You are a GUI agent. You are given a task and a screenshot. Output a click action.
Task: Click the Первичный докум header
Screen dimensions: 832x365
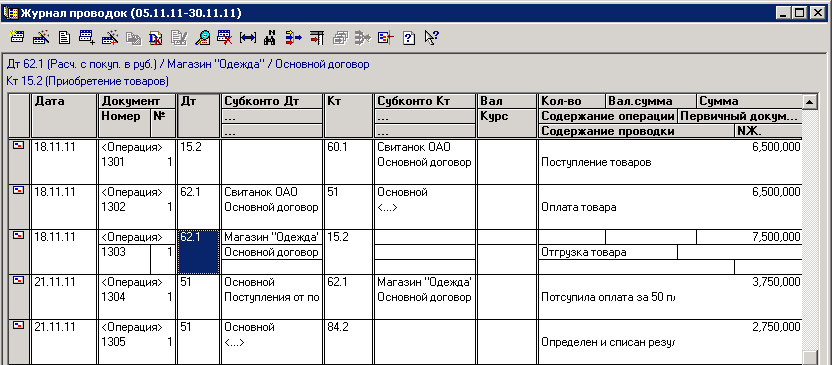click(740, 116)
